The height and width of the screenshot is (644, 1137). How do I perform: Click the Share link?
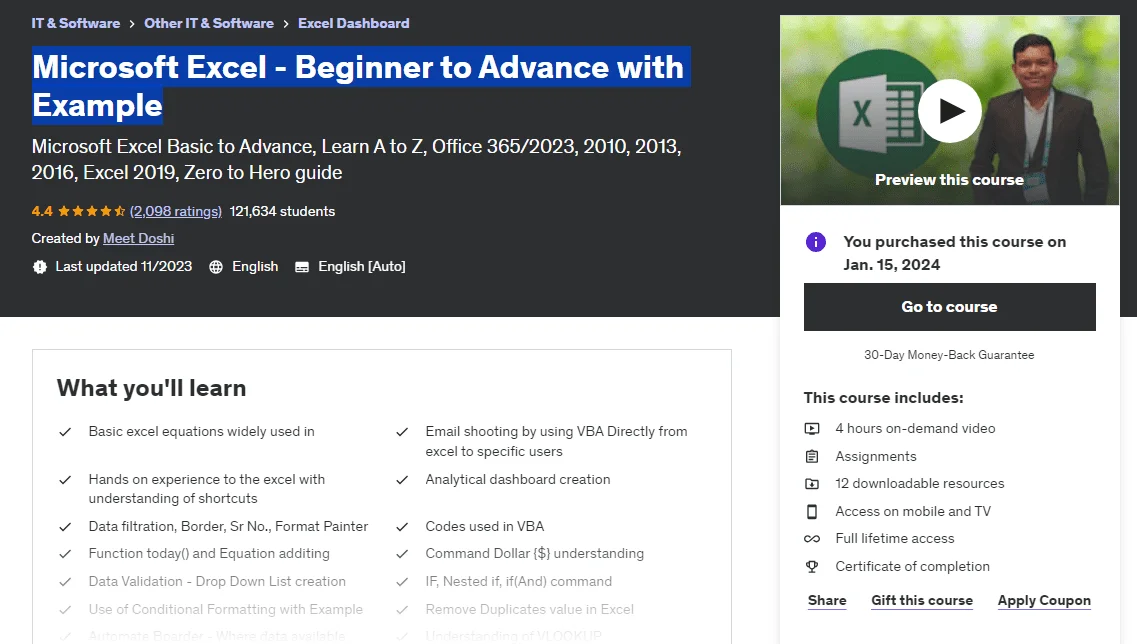pyautogui.click(x=827, y=600)
